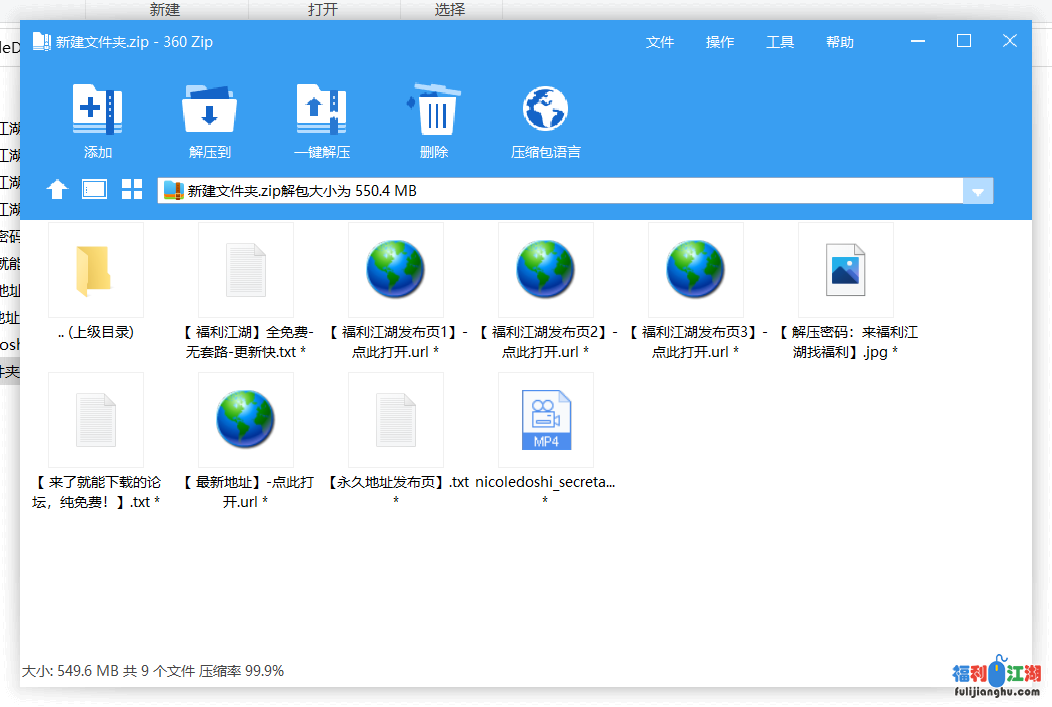Open the 操作 menu
The height and width of the screenshot is (707, 1052).
click(x=720, y=42)
